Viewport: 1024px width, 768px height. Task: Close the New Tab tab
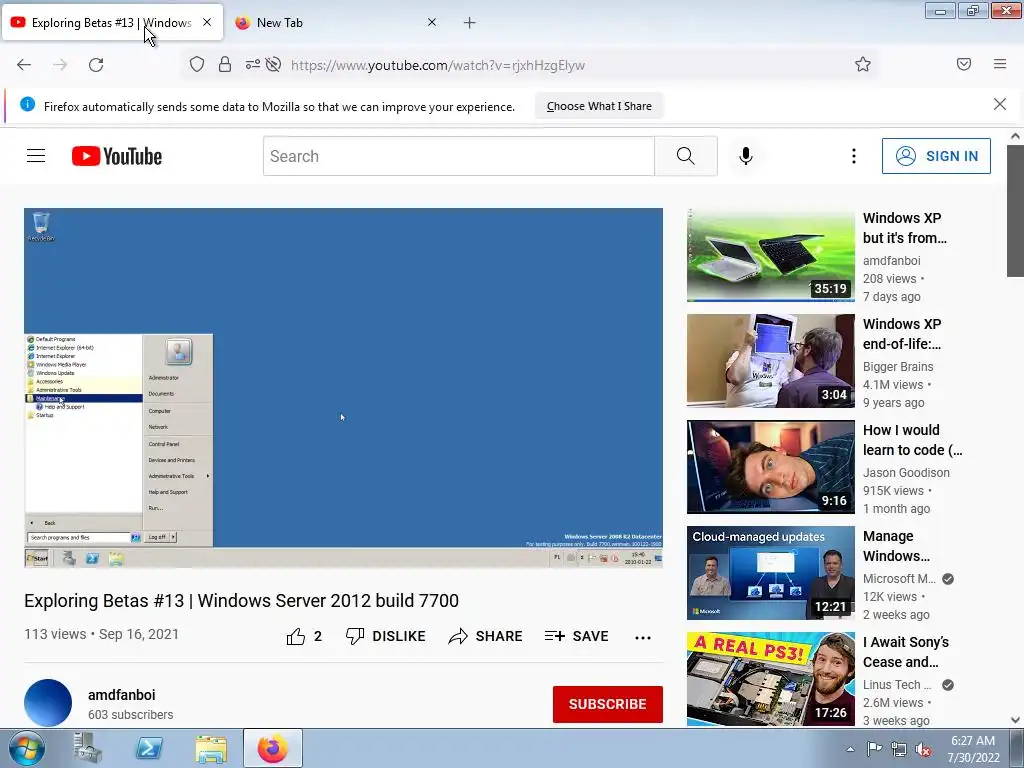click(x=432, y=22)
